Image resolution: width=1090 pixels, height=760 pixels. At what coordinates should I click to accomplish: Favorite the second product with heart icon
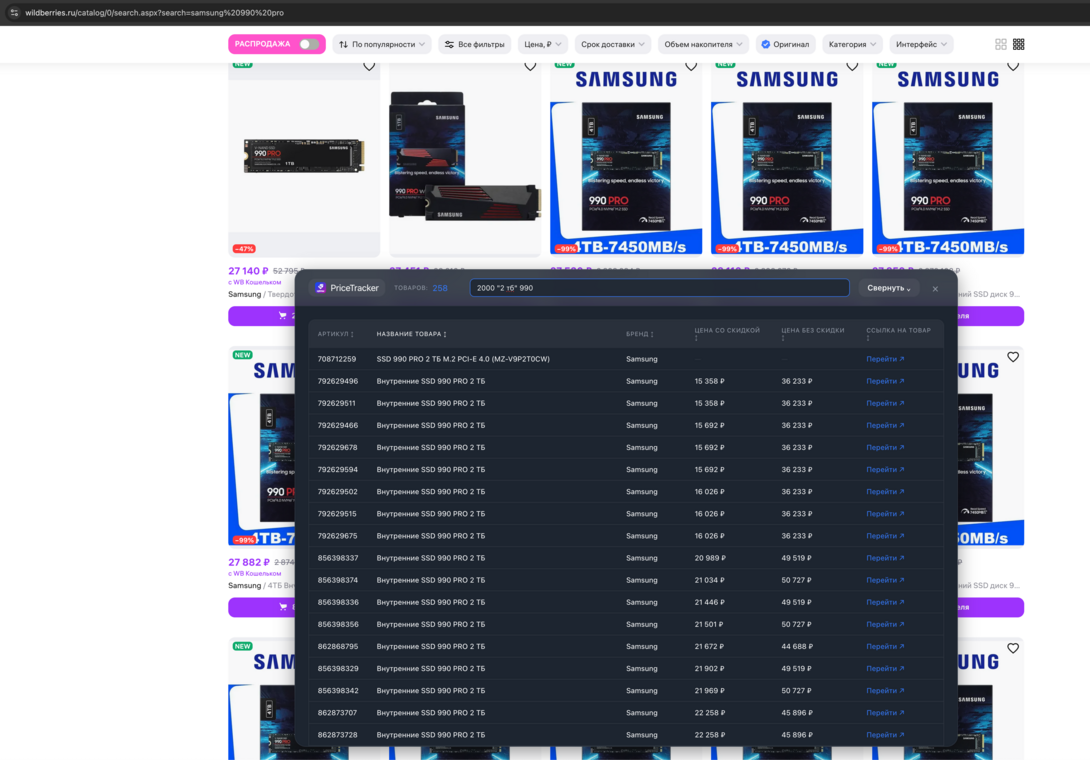tap(530, 67)
